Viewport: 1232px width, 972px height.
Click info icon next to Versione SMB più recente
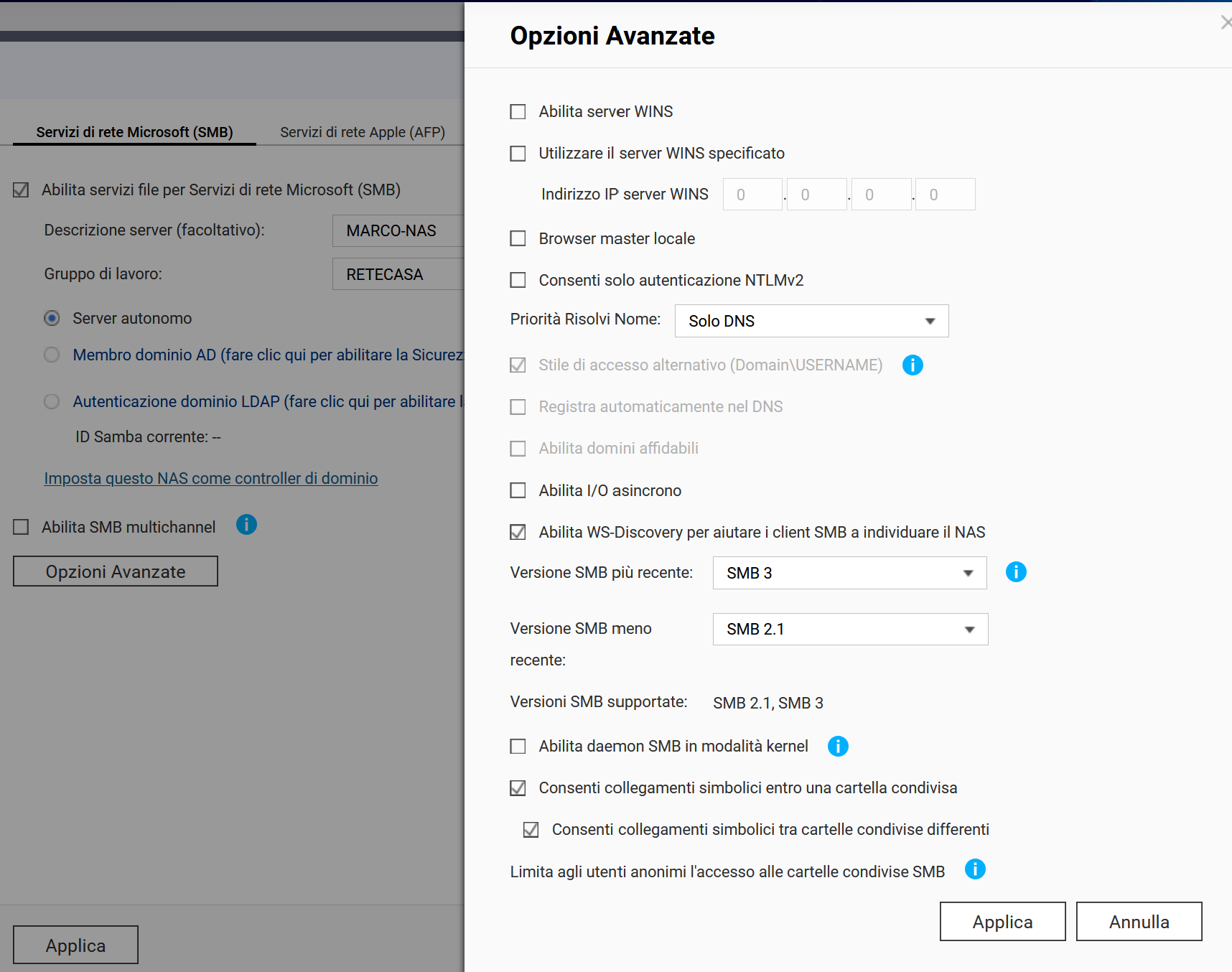point(1015,572)
